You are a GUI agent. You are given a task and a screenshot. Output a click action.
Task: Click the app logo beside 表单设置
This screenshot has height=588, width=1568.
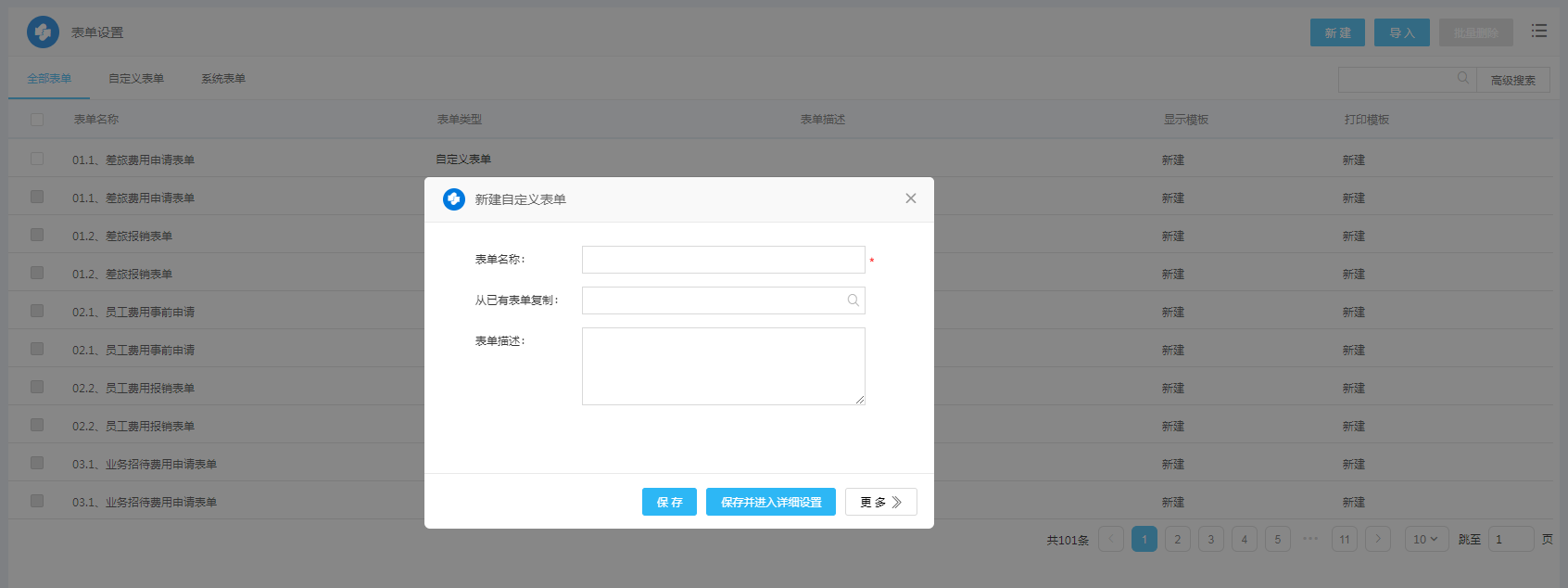tap(43, 32)
